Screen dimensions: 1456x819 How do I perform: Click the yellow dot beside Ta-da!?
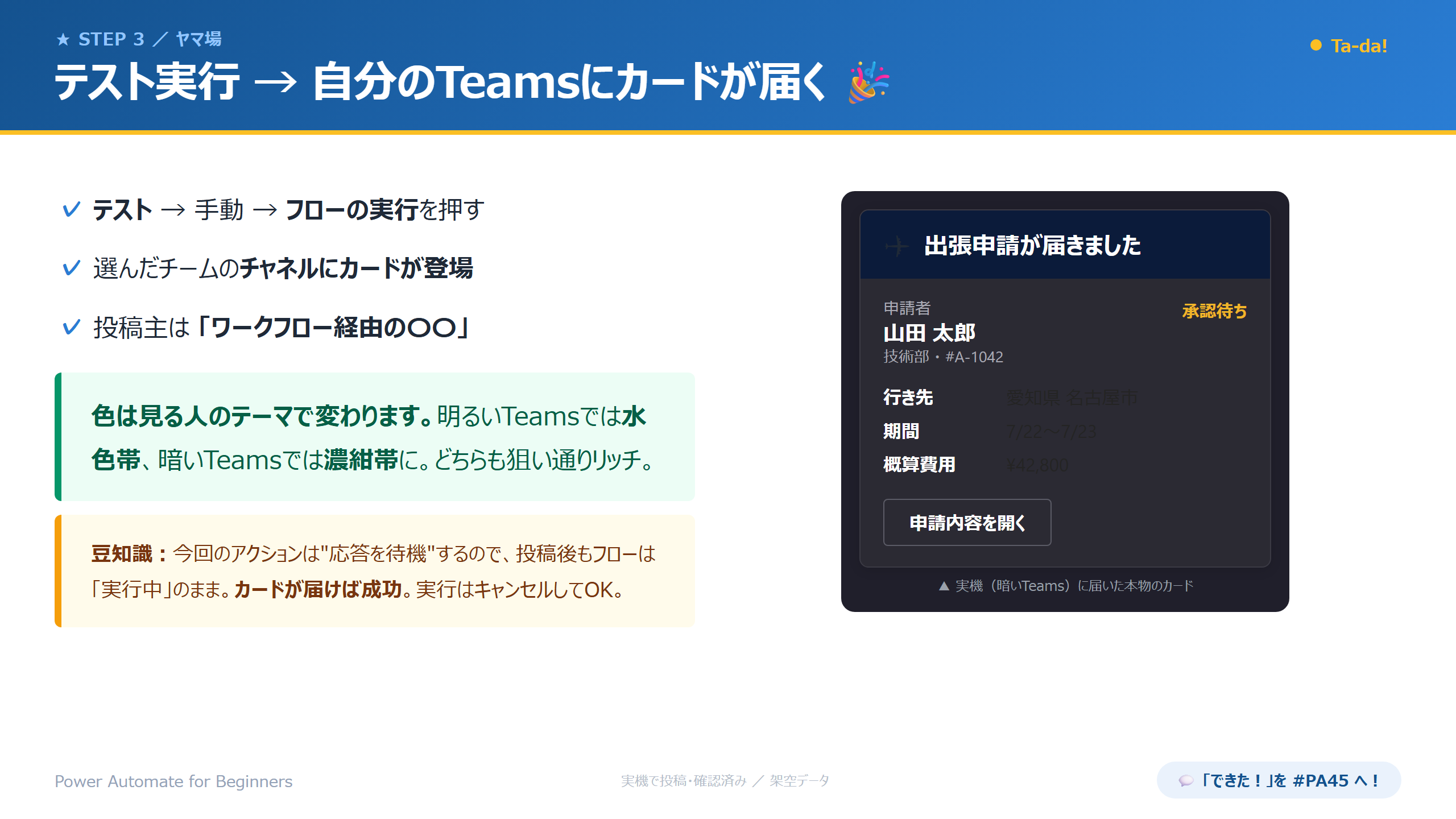pos(1316,45)
